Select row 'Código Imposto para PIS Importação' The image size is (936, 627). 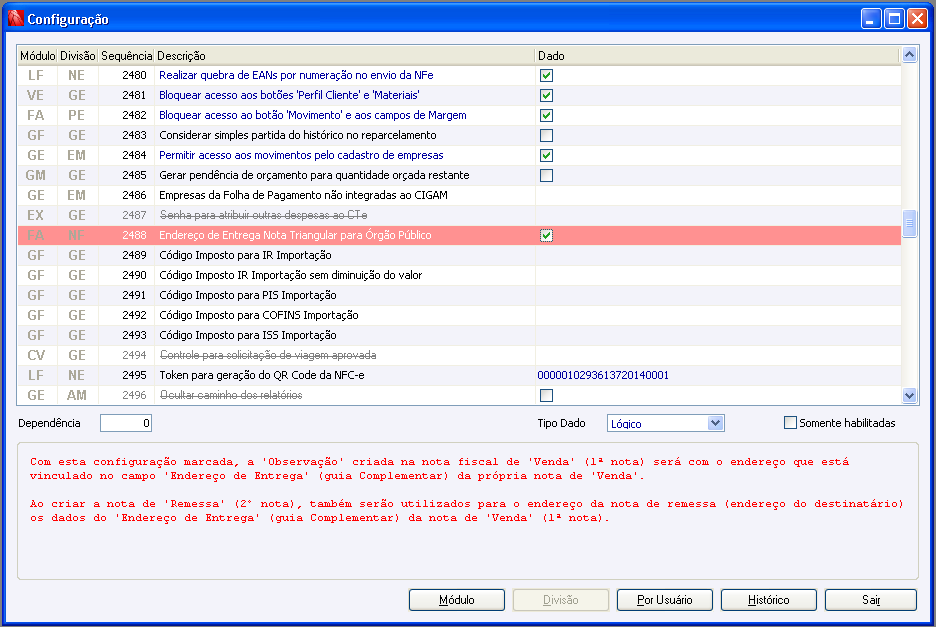click(x=459, y=296)
